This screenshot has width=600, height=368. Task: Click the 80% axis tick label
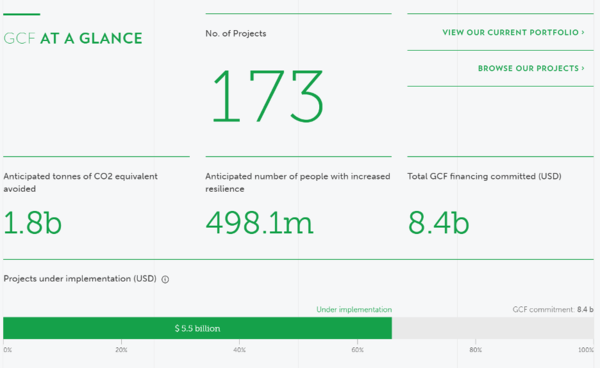476,350
